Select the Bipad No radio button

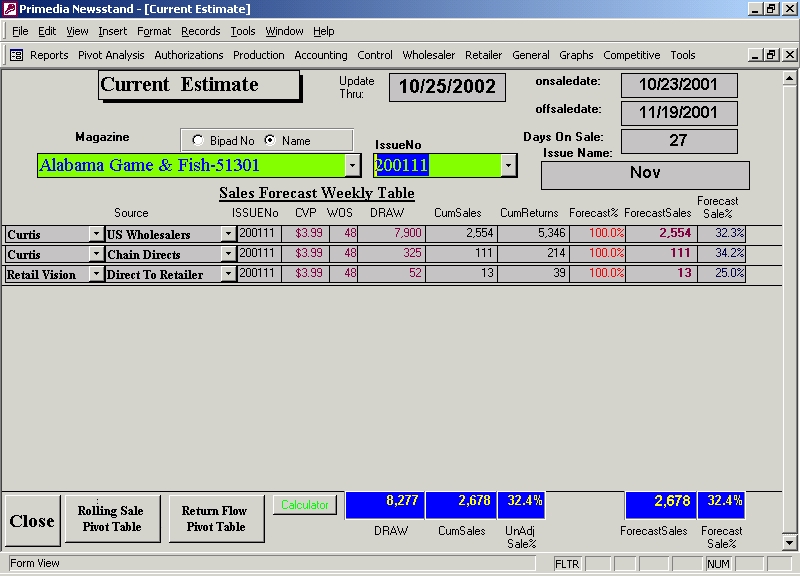(197, 141)
